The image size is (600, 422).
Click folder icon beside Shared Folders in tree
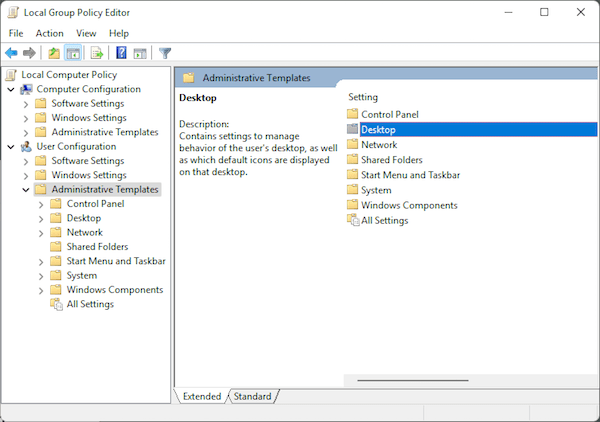pos(56,246)
